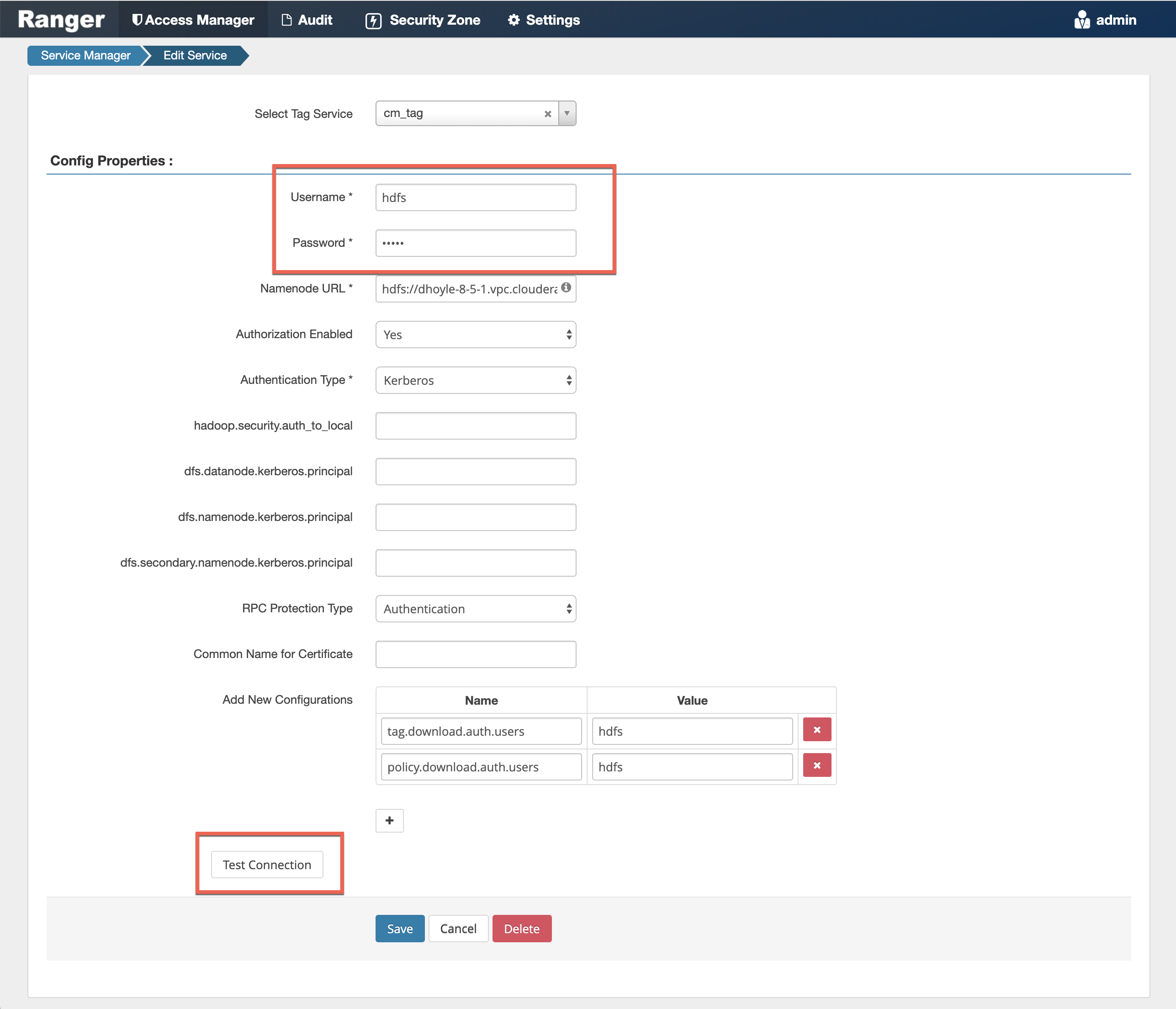The image size is (1176, 1009).
Task: Click the Test Connection button
Action: point(267,865)
